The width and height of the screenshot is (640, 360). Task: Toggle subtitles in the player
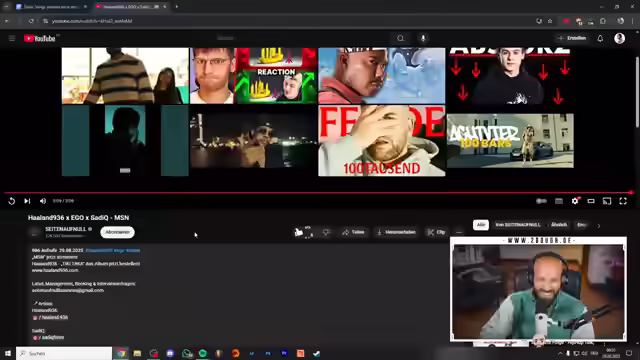[559, 201]
